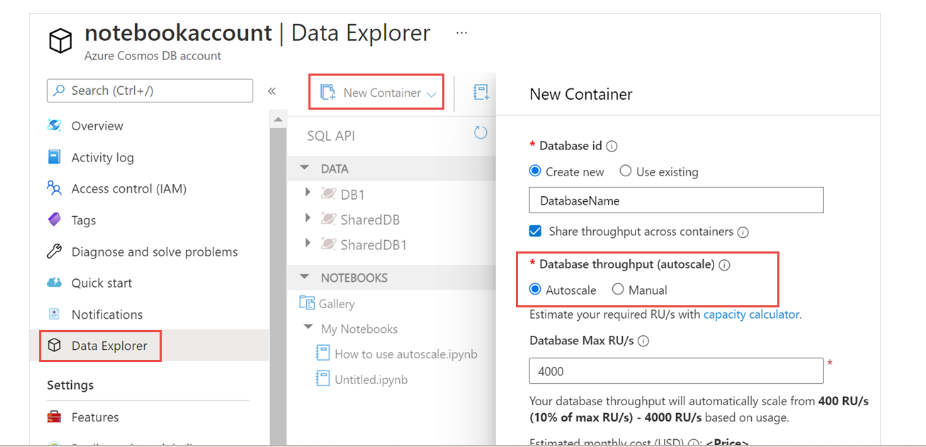The height and width of the screenshot is (447, 926).
Task: Expand the SharedDB tree node
Action: 308,218
